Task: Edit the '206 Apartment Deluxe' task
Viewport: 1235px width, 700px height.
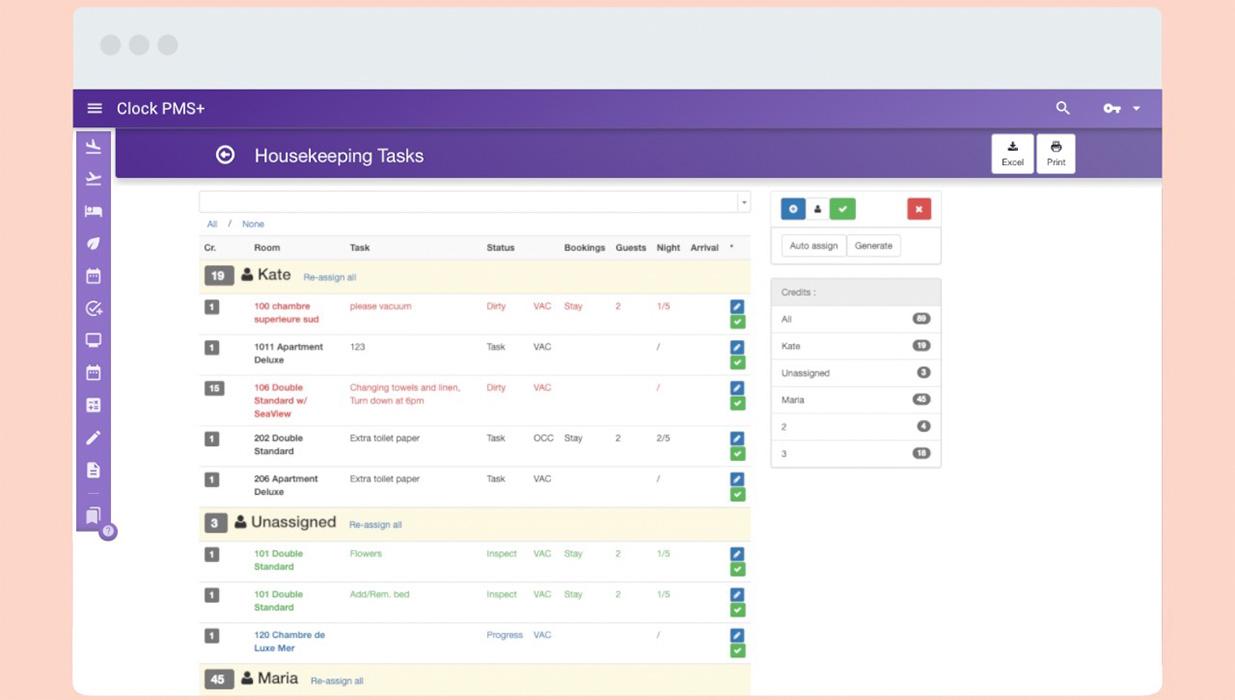Action: coord(737,479)
